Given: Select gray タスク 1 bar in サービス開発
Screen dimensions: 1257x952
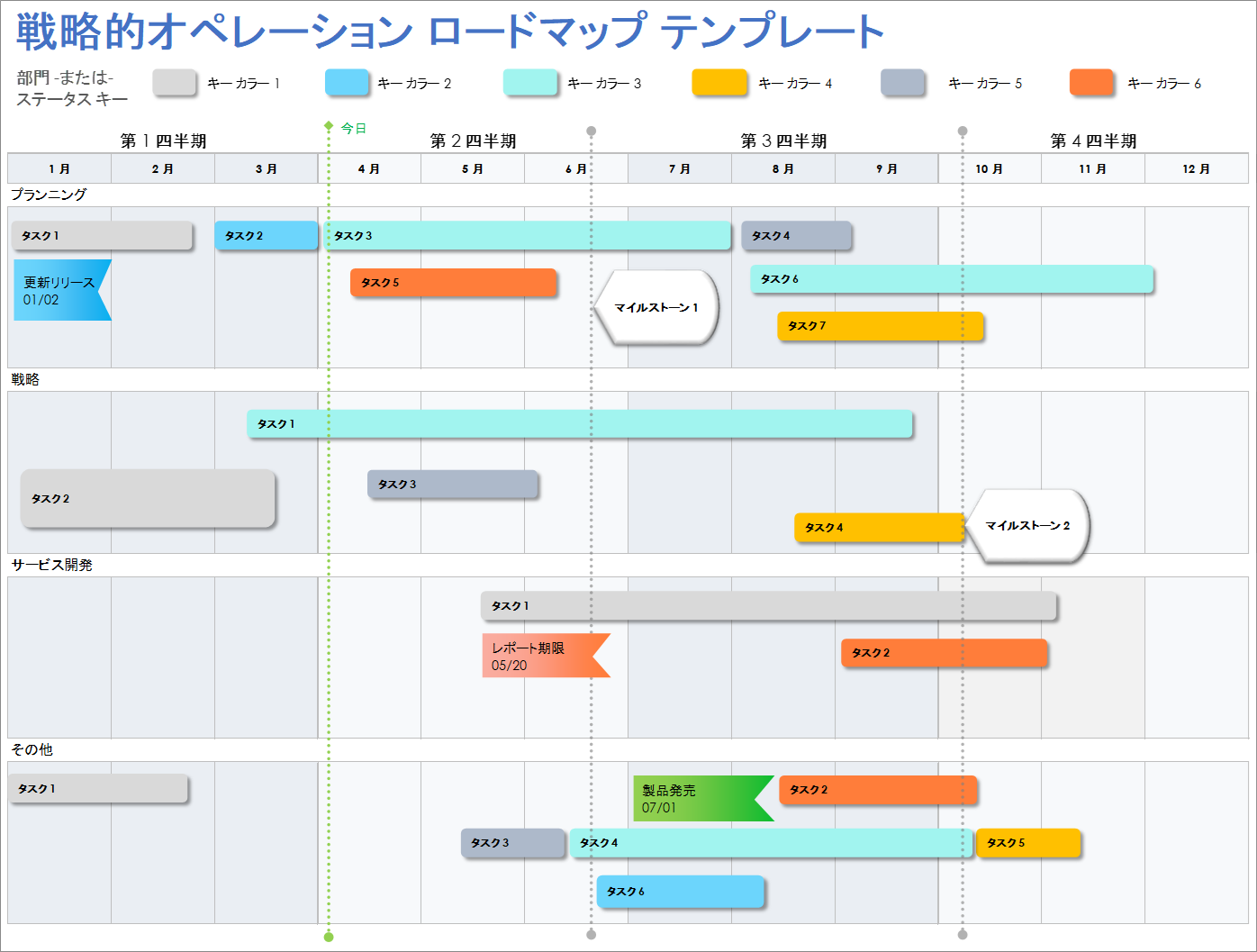Looking at the screenshot, I should pos(769,606).
